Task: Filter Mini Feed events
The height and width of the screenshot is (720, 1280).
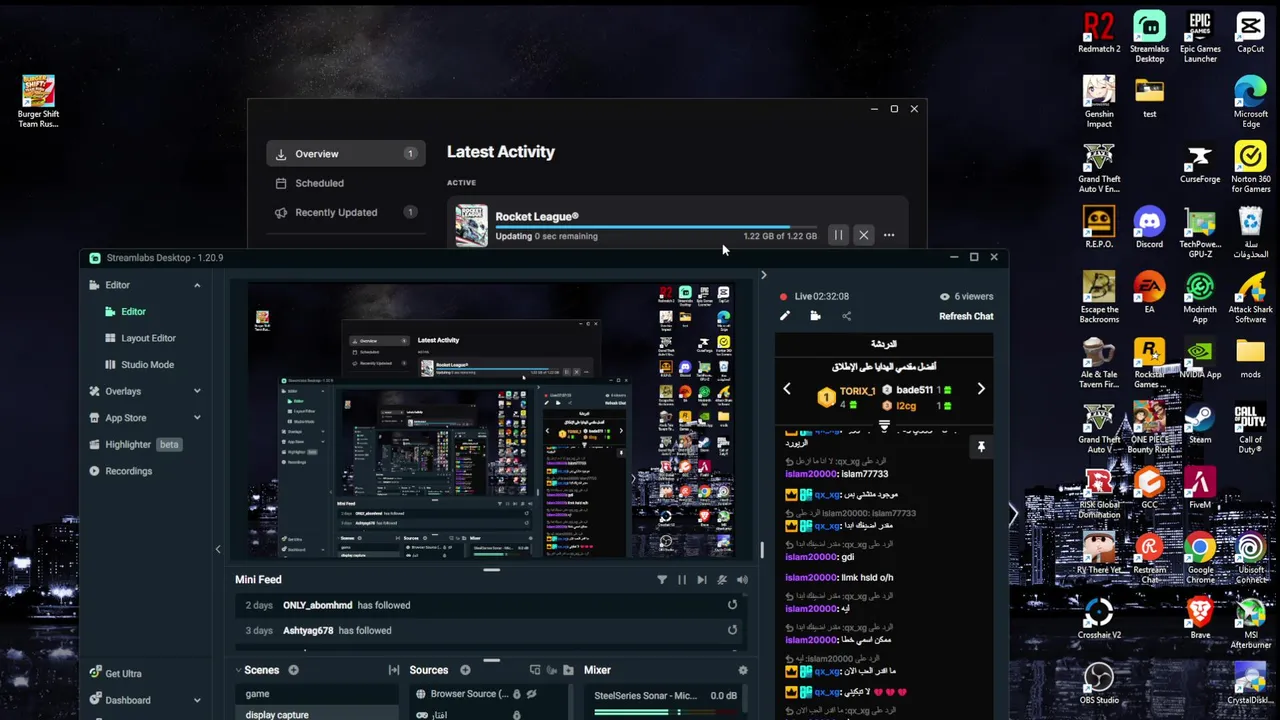Action: 662,580
